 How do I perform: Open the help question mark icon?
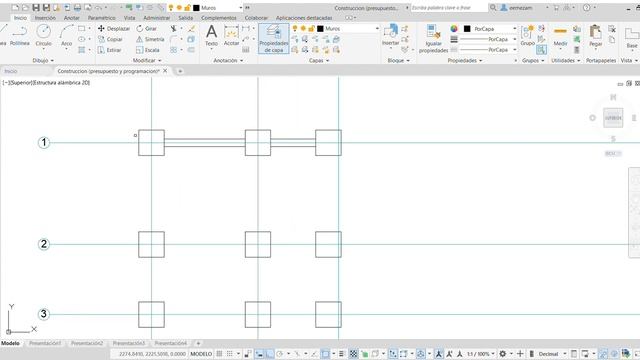click(x=587, y=7)
